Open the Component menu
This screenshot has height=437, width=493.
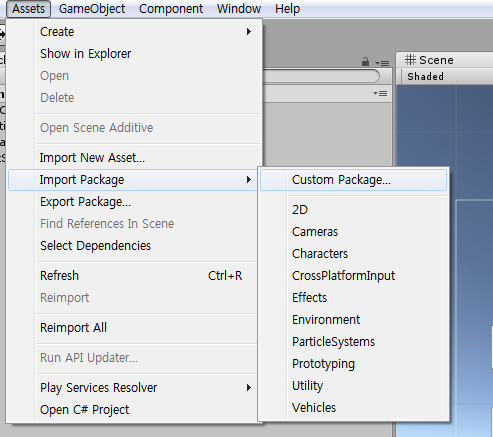pos(171,9)
